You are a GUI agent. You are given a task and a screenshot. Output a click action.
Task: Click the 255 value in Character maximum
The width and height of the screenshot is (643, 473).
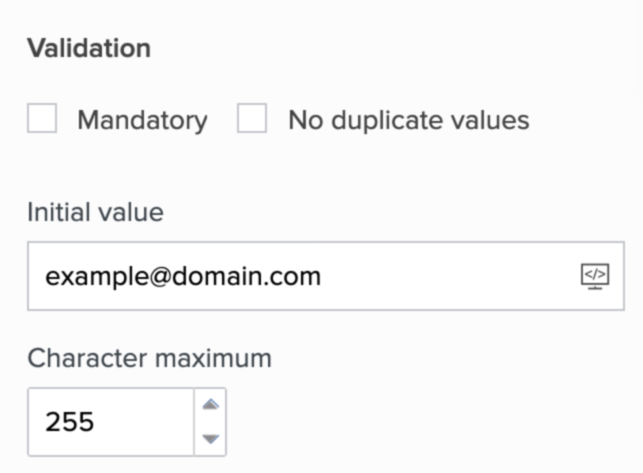[70, 421]
